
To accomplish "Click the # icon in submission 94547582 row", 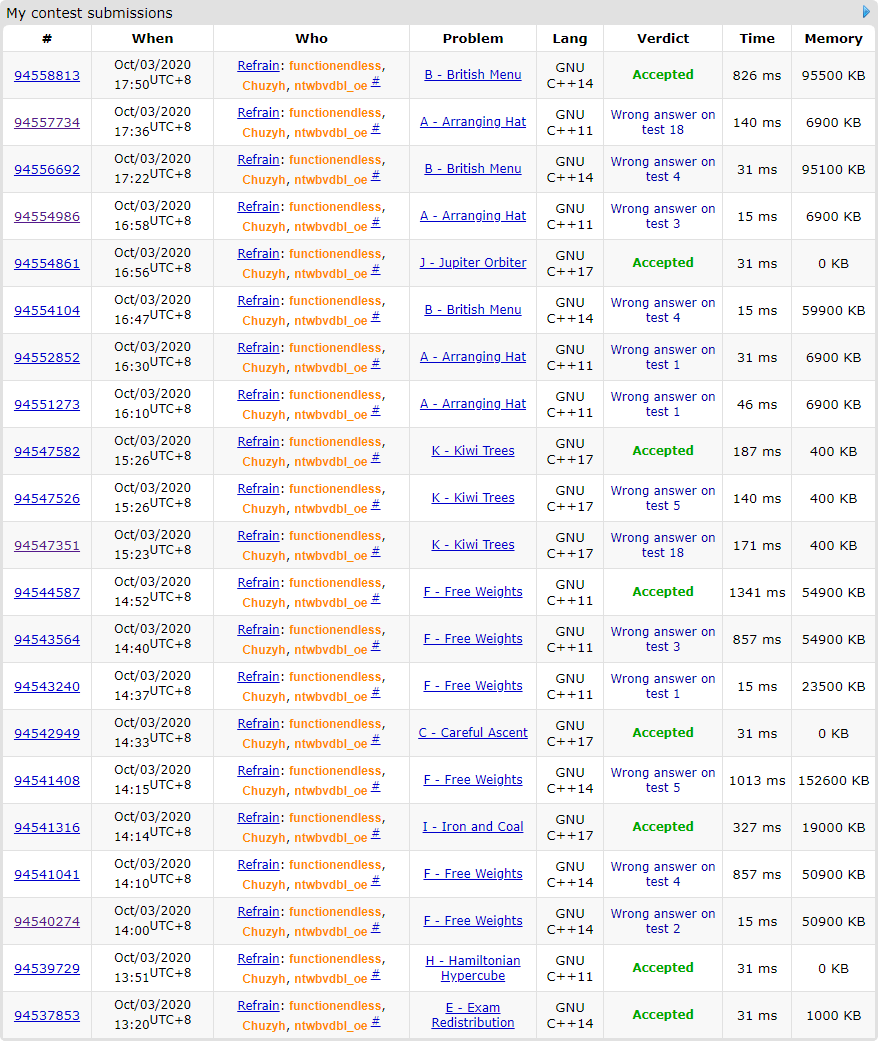I will (375, 457).
